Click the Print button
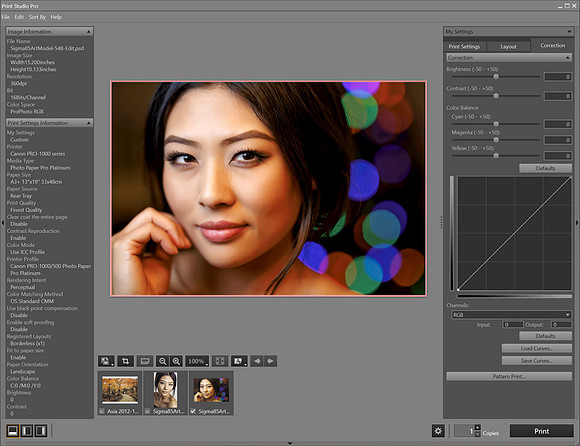 coord(542,431)
